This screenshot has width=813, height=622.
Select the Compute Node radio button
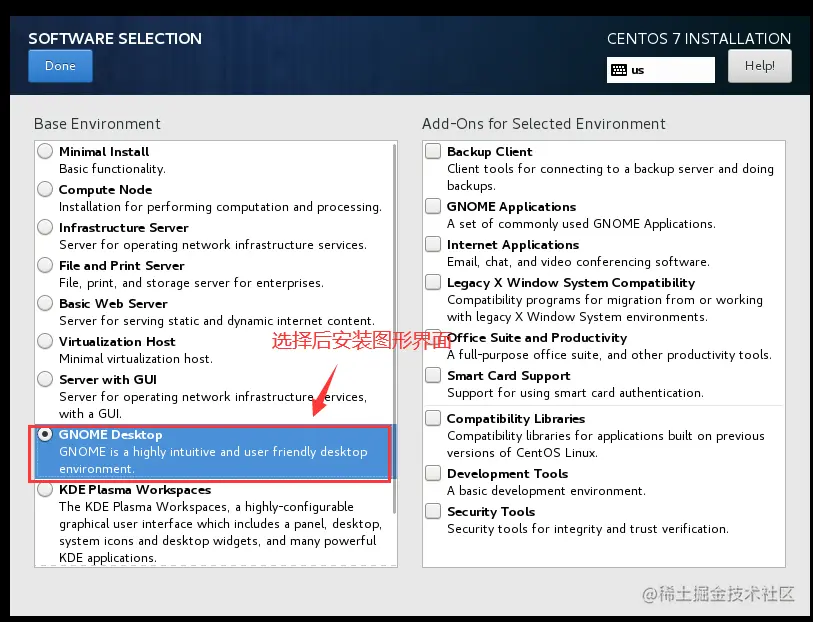tap(45, 189)
